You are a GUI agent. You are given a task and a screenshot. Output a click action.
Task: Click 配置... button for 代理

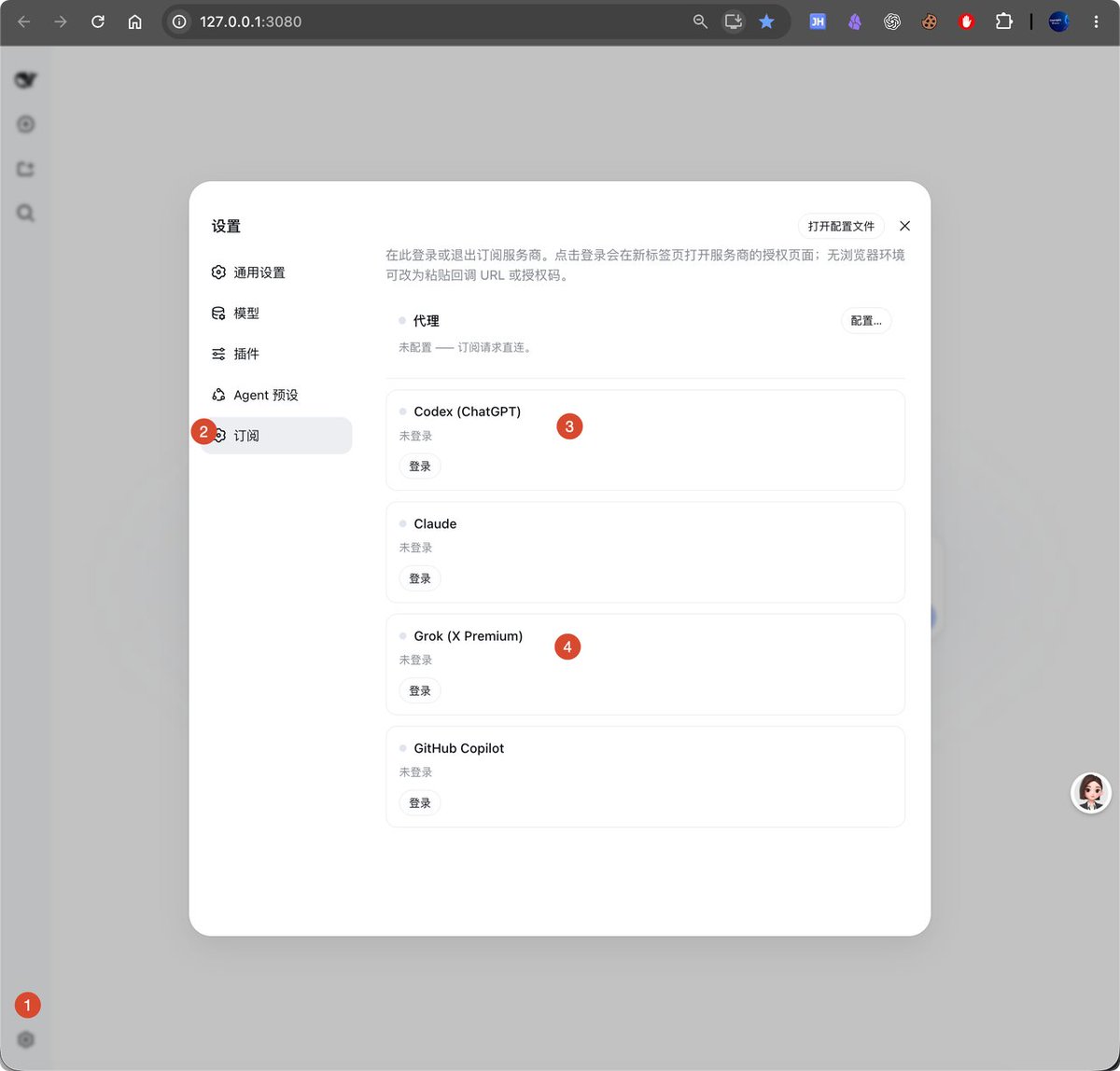866,321
